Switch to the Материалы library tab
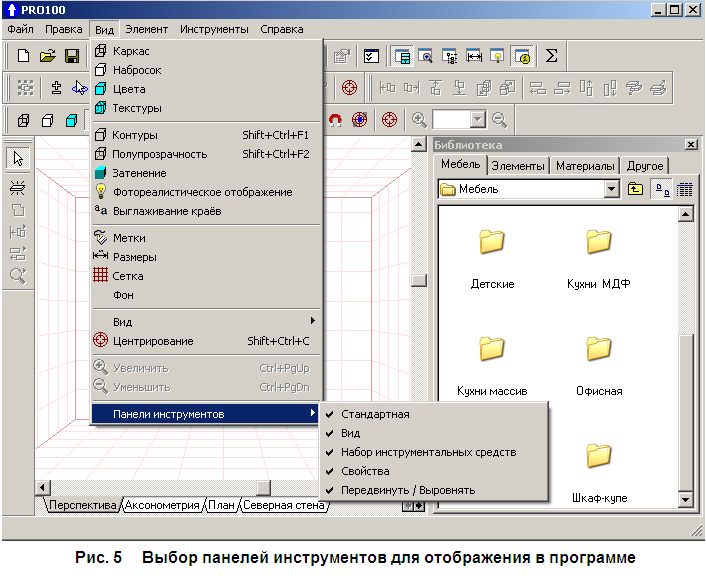706x578 pixels. 585,166
